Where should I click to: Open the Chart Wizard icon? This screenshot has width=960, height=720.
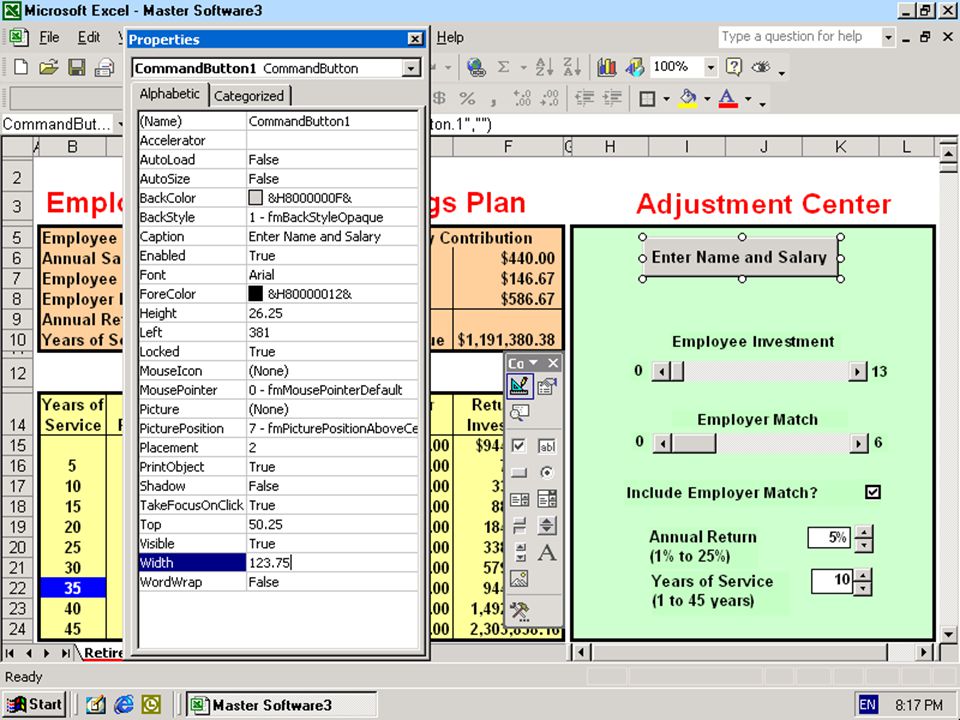607,67
